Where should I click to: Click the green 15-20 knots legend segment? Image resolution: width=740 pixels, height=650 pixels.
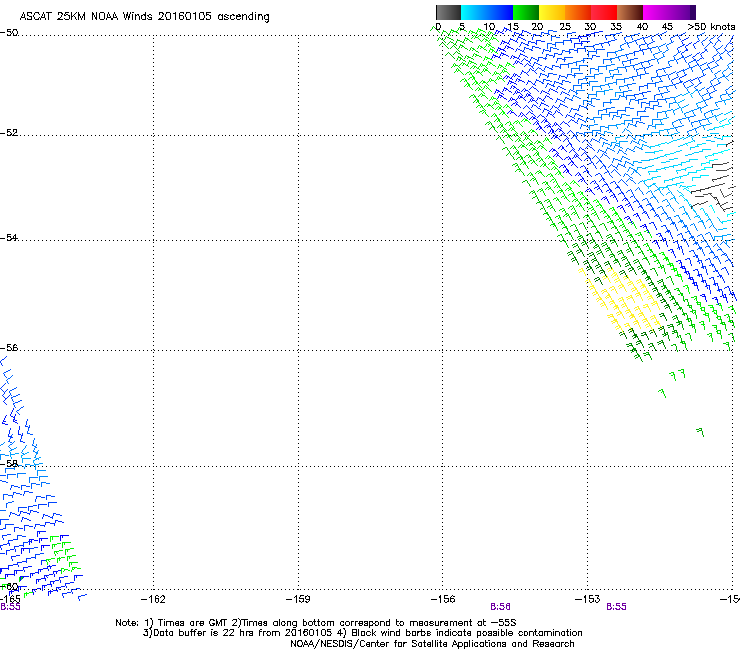(x=526, y=12)
